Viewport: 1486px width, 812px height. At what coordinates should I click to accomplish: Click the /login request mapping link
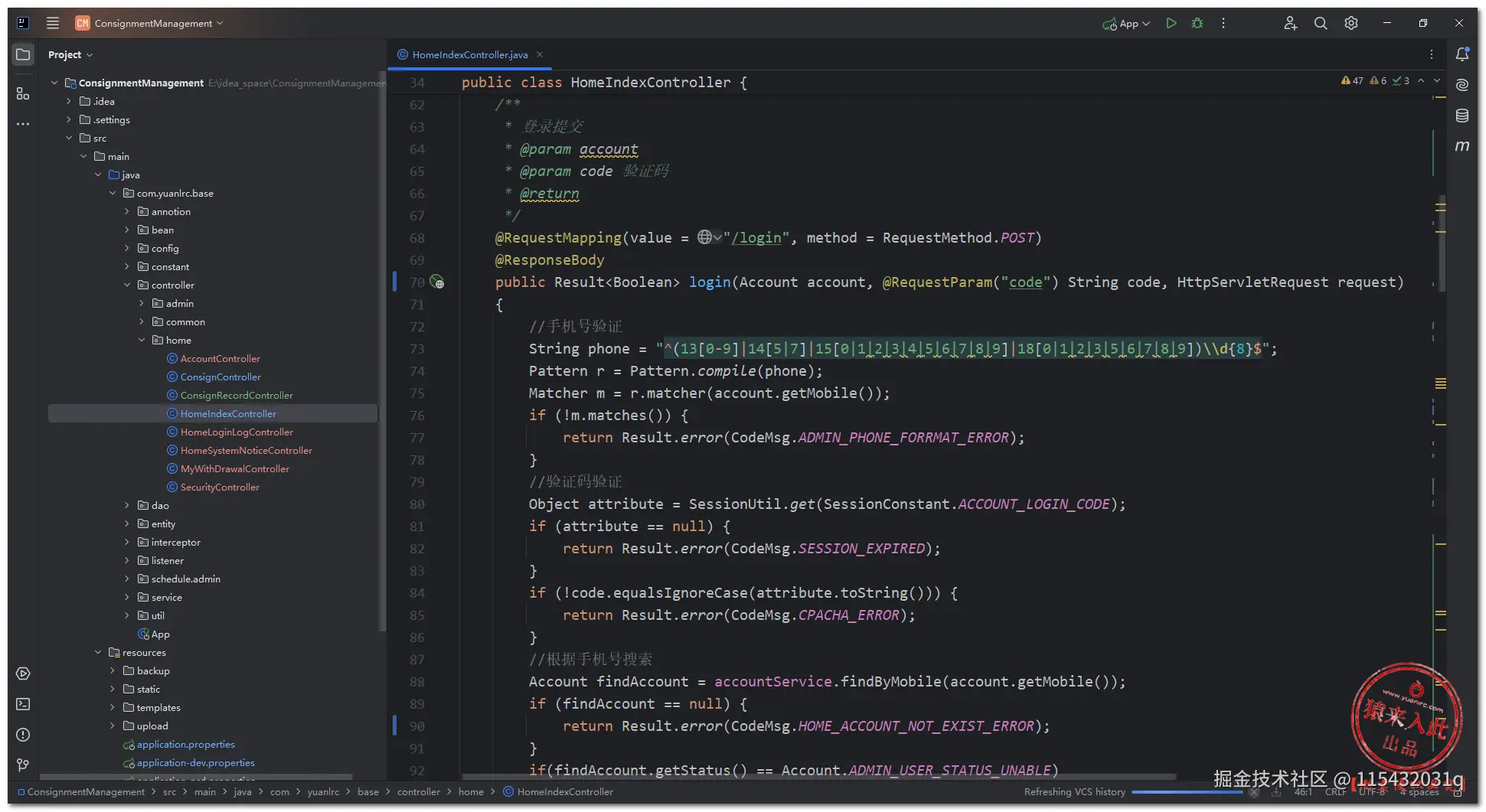coord(756,238)
